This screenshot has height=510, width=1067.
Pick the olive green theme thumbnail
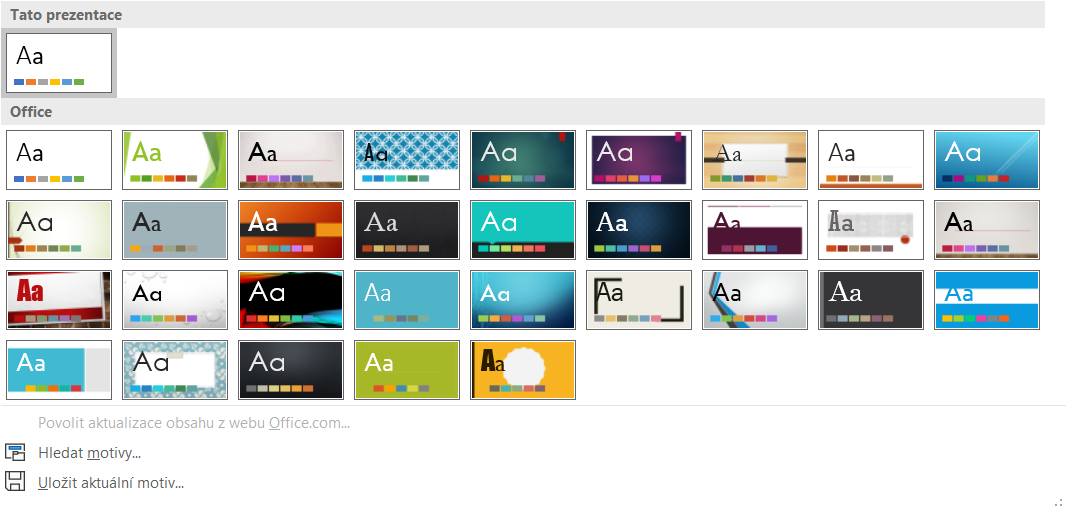click(x=407, y=370)
